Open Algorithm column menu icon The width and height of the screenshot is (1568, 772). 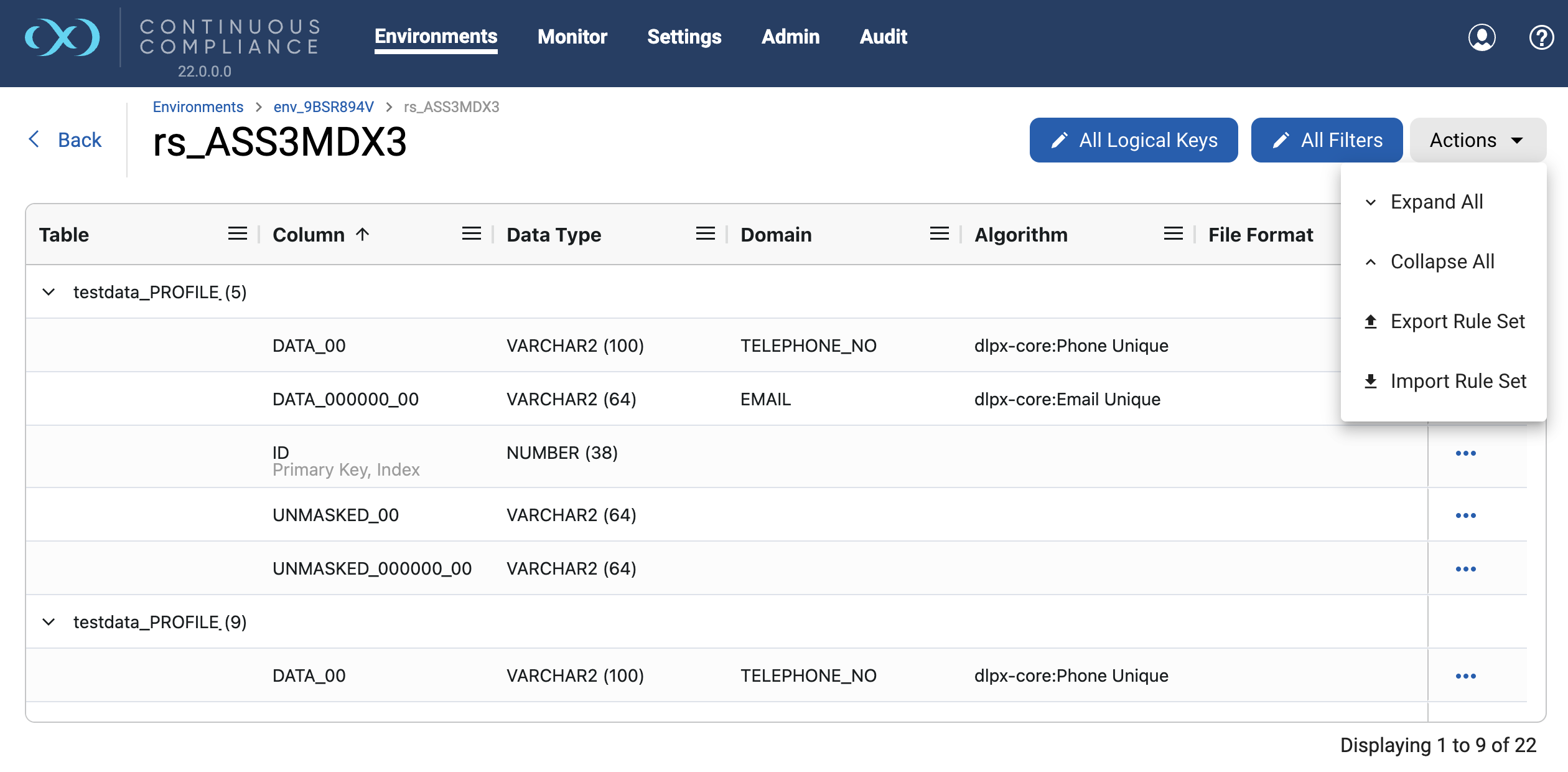pyautogui.click(x=1173, y=234)
